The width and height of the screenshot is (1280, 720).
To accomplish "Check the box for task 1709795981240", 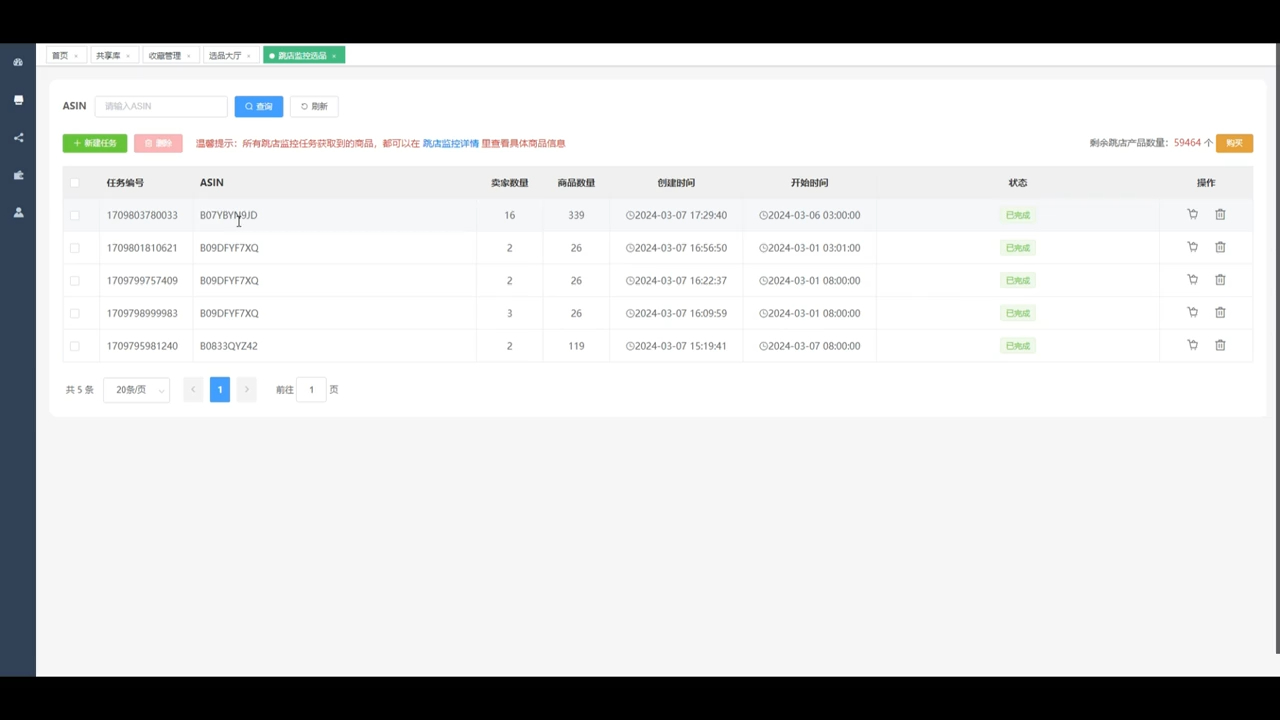I will tap(74, 346).
